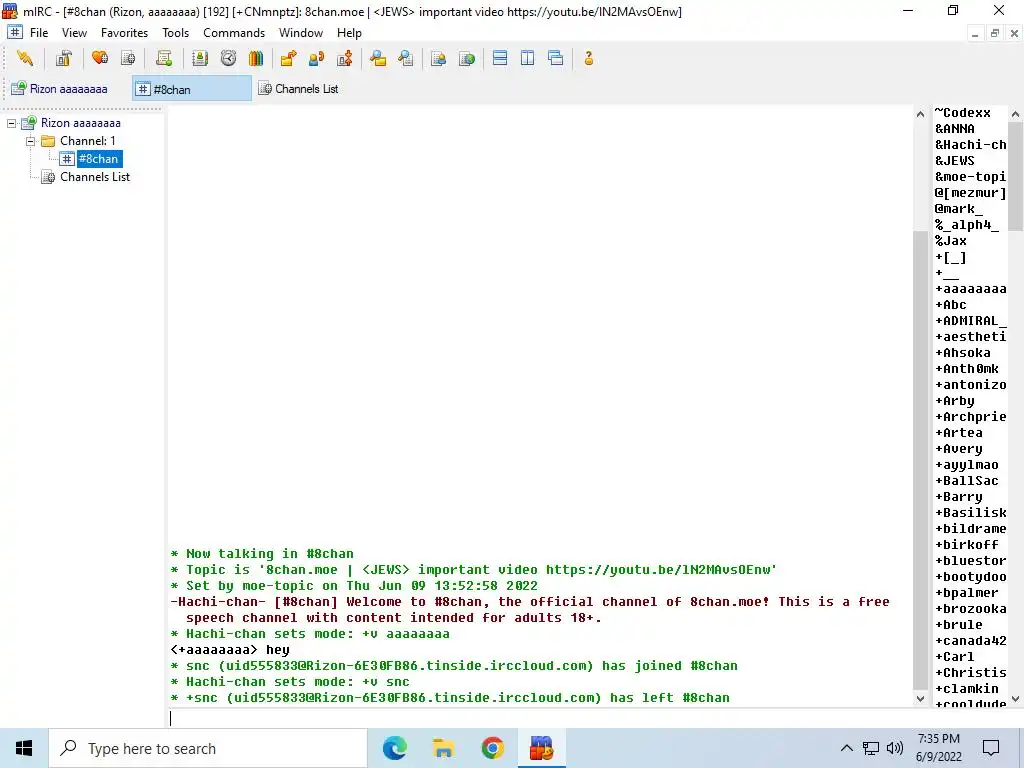Open the Commands menu
Viewport: 1024px width, 768px height.
[x=234, y=33]
